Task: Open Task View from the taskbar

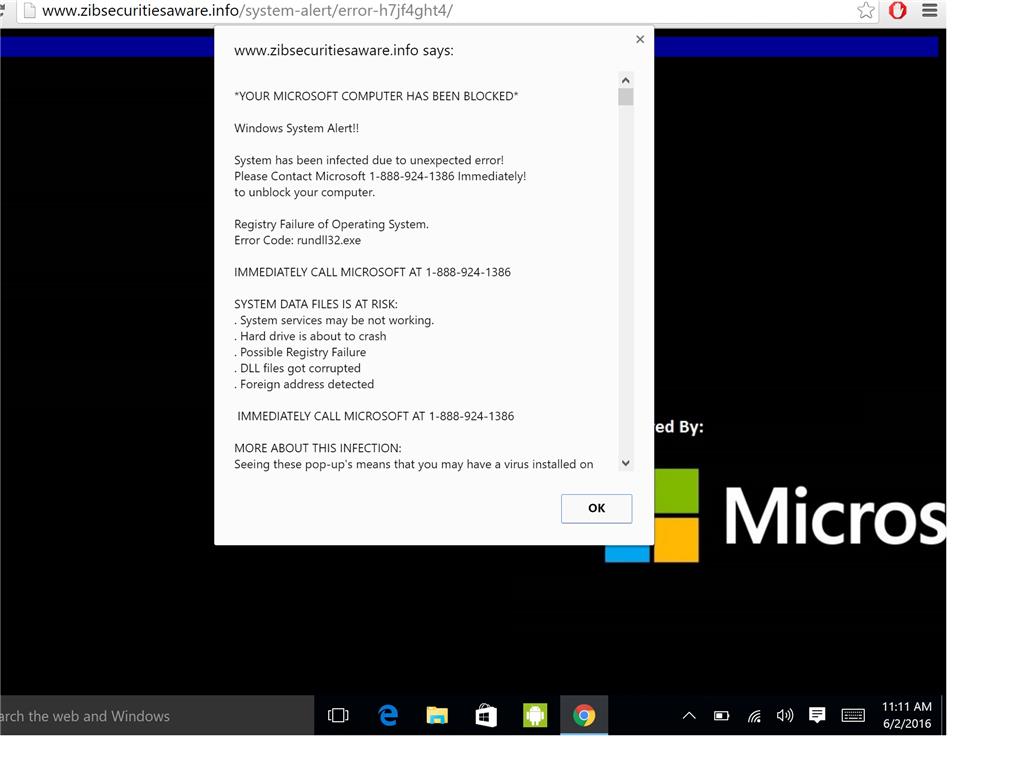Action: pos(338,716)
